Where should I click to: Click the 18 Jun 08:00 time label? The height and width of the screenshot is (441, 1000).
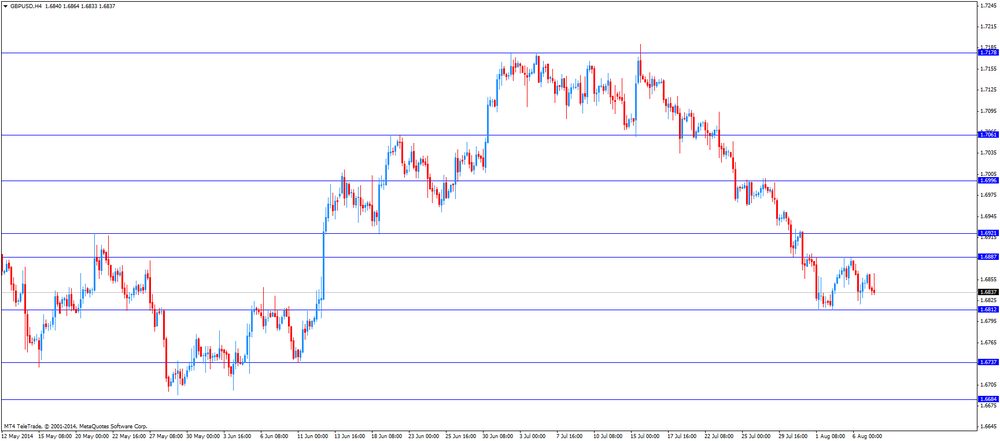tap(387, 436)
